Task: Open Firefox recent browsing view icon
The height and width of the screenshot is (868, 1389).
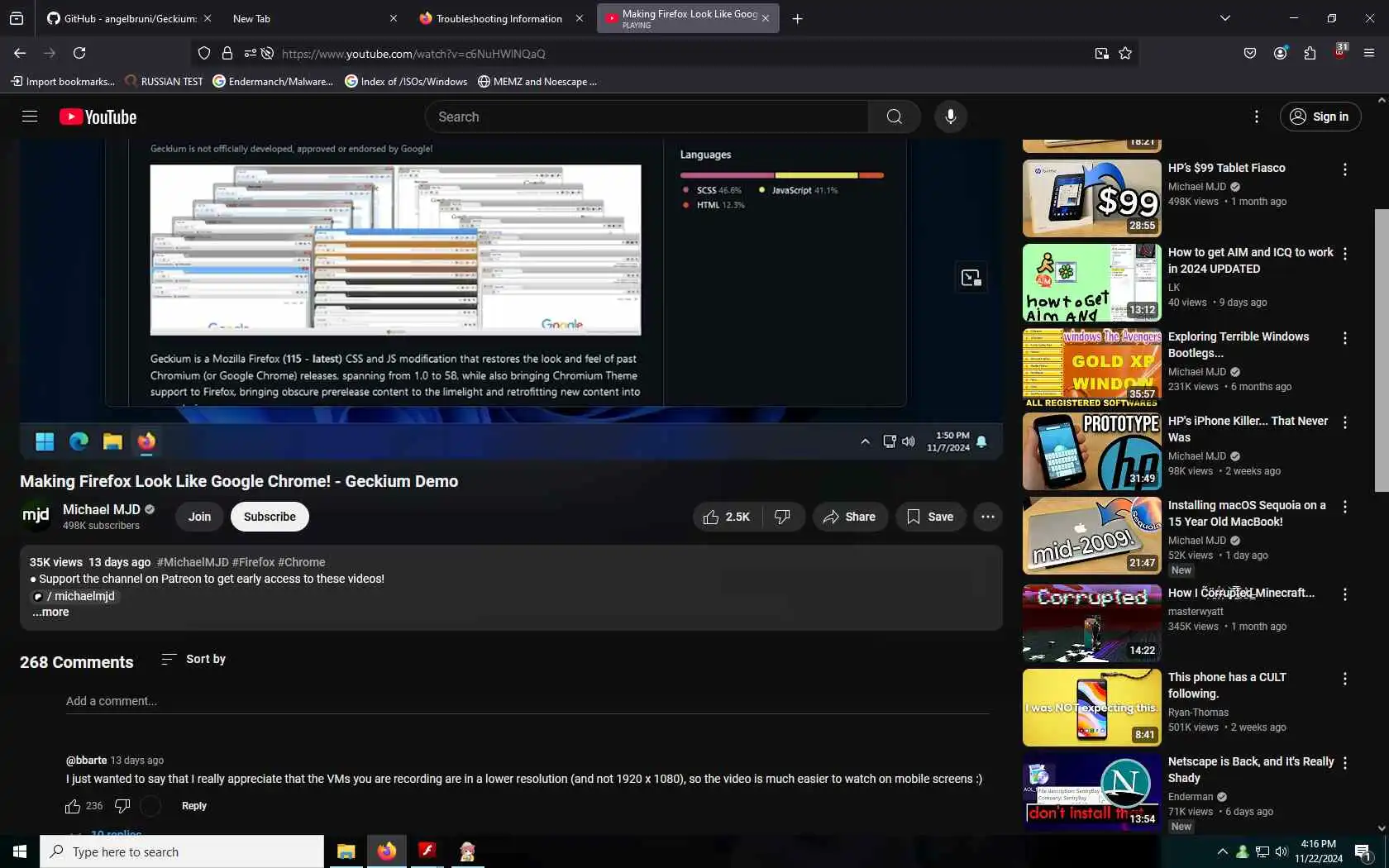Action: tap(17, 18)
